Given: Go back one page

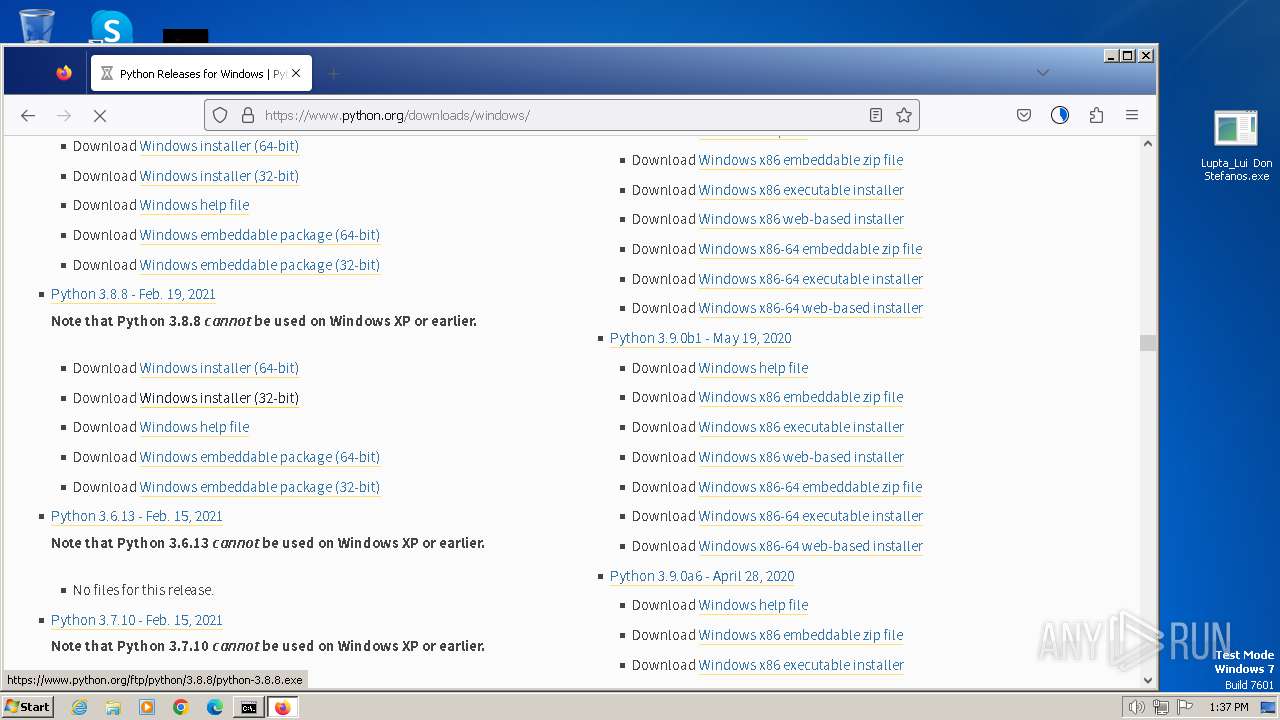Looking at the screenshot, I should click(28, 115).
